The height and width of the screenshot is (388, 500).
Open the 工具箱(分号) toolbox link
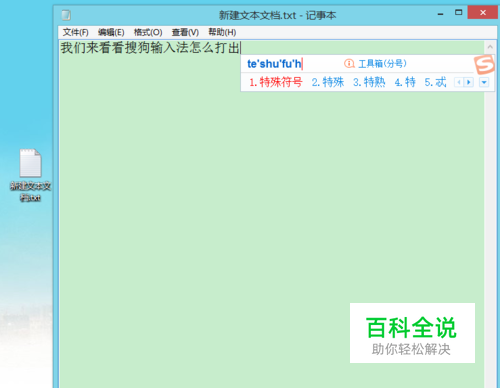[x=382, y=63]
